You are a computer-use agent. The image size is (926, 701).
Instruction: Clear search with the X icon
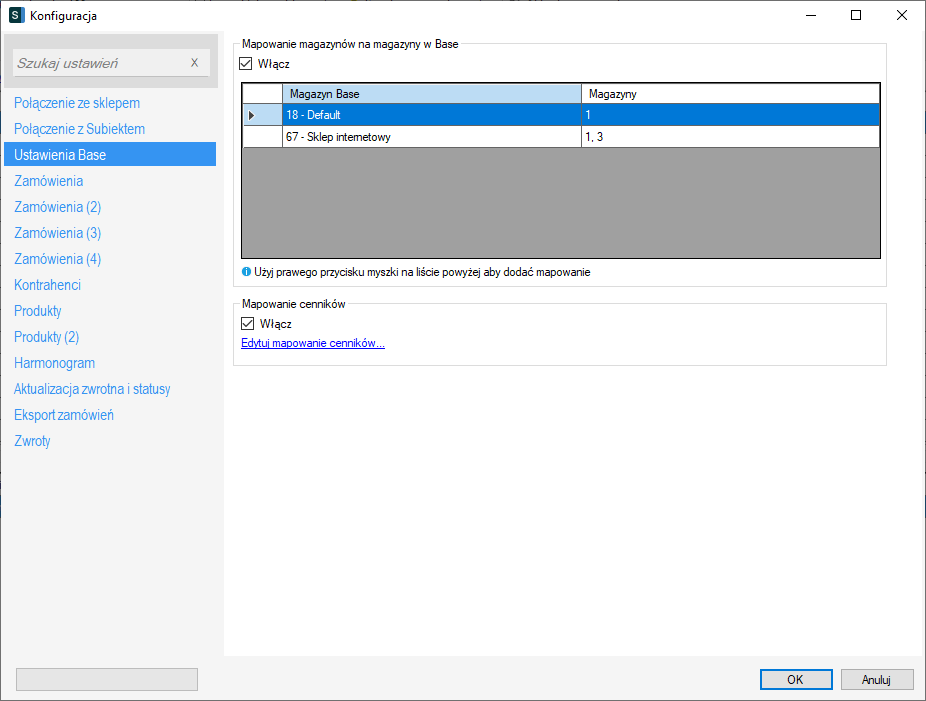(x=194, y=63)
